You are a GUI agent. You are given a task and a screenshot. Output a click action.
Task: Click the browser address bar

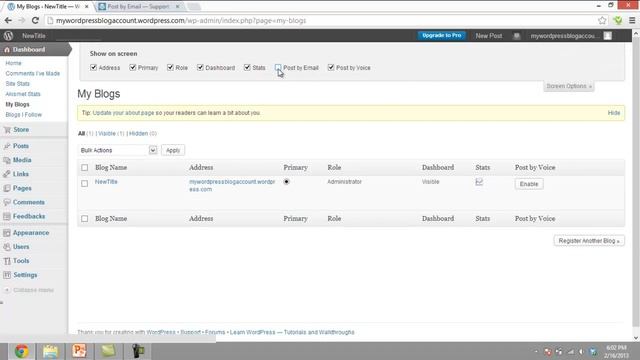coord(322,20)
